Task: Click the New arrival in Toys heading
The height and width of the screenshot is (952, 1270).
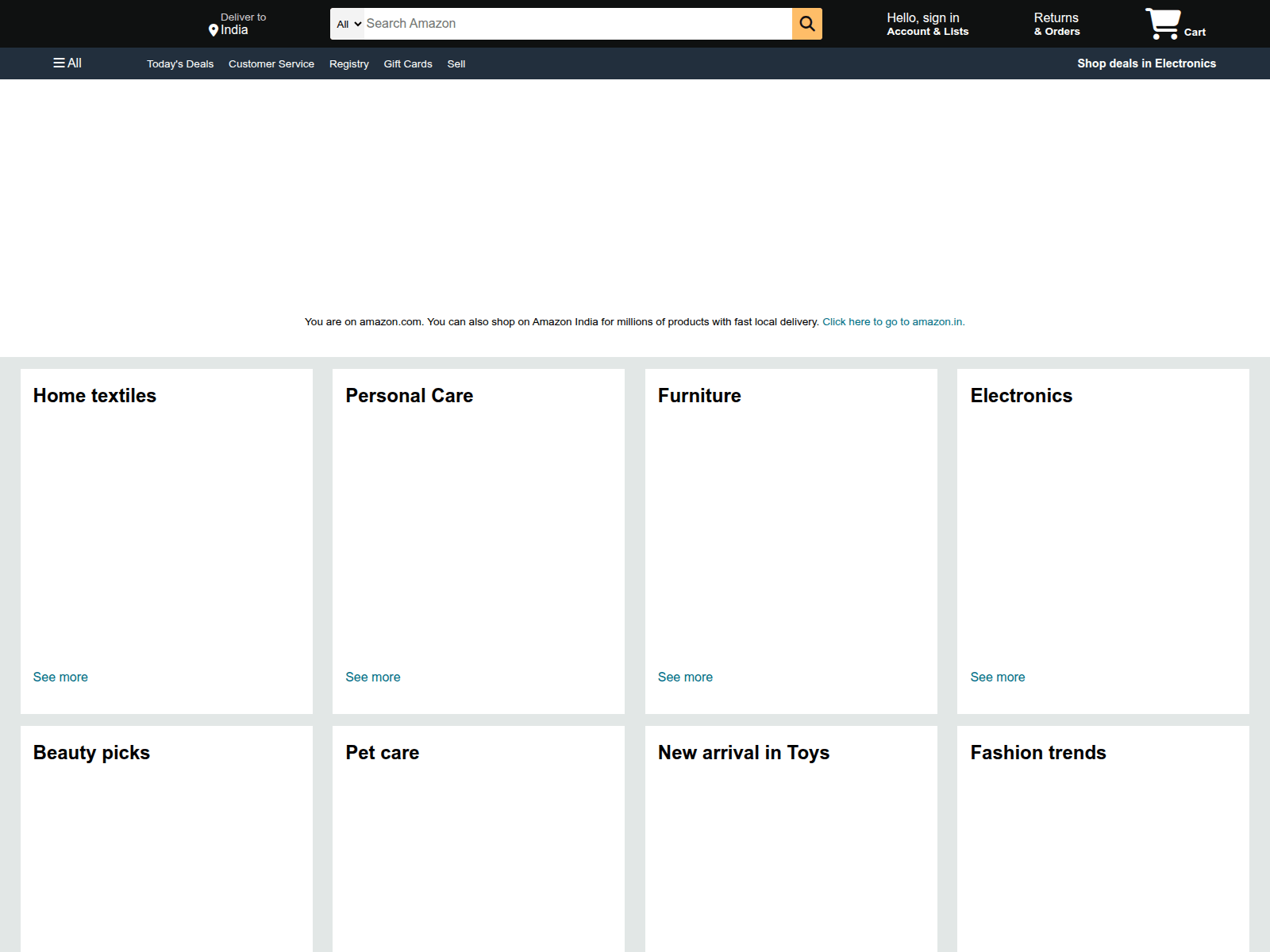Action: click(x=744, y=753)
